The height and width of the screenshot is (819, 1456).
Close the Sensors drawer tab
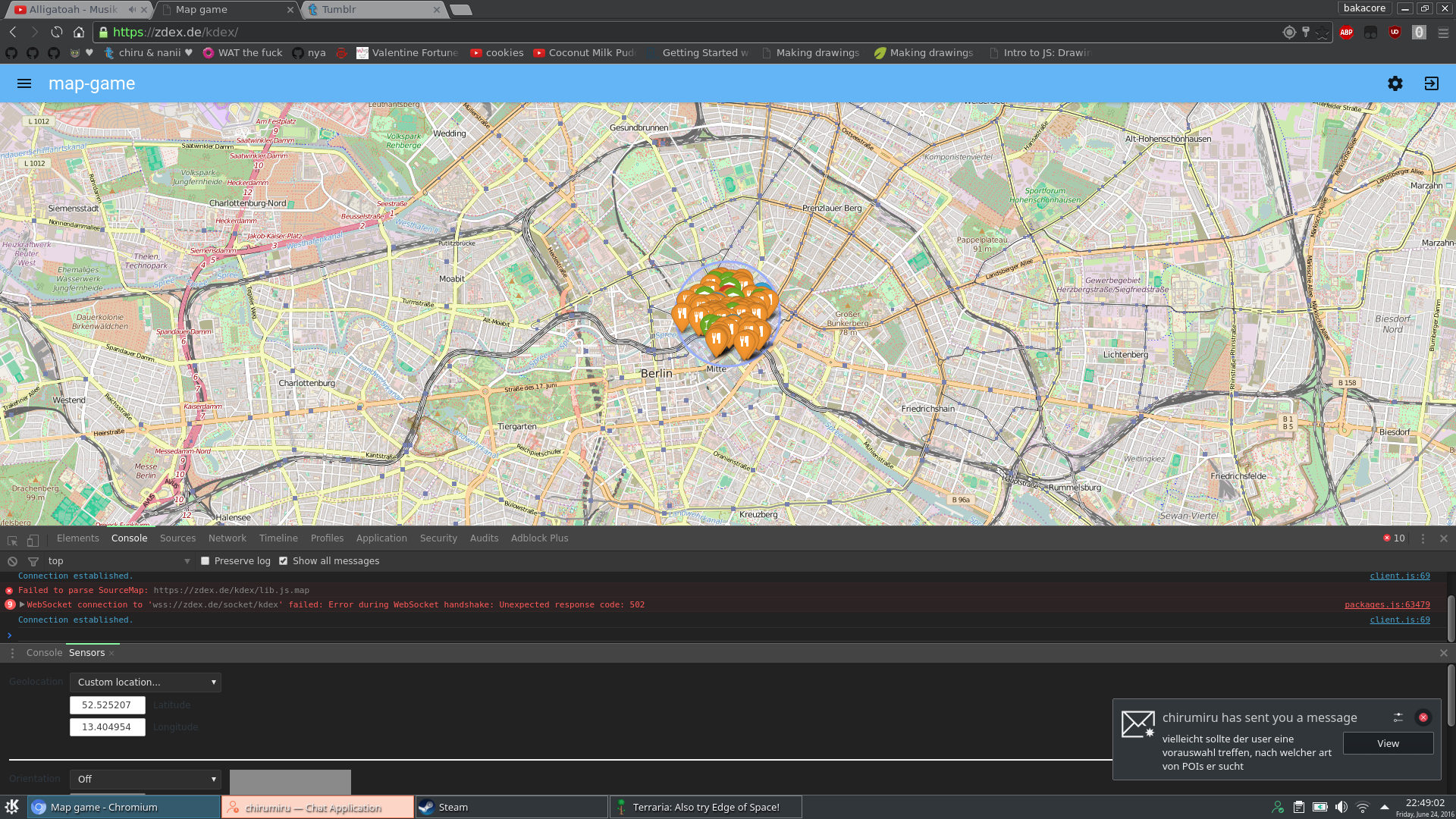[111, 653]
